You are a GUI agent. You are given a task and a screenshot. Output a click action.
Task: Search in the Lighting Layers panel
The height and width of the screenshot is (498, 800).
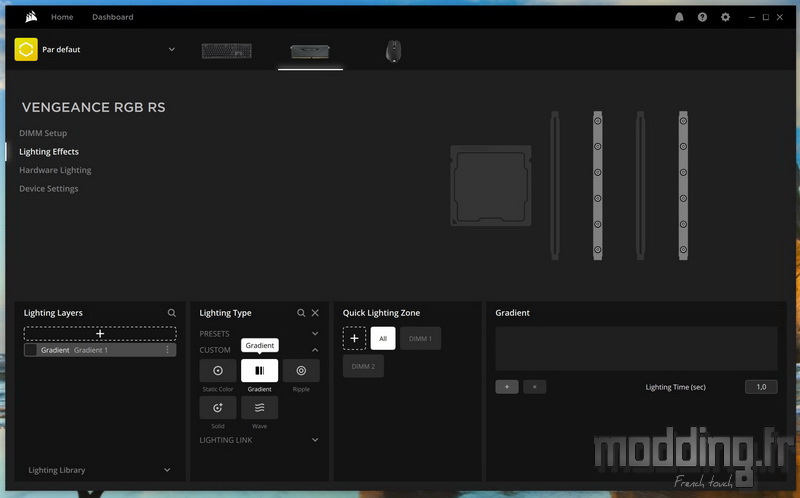click(171, 313)
